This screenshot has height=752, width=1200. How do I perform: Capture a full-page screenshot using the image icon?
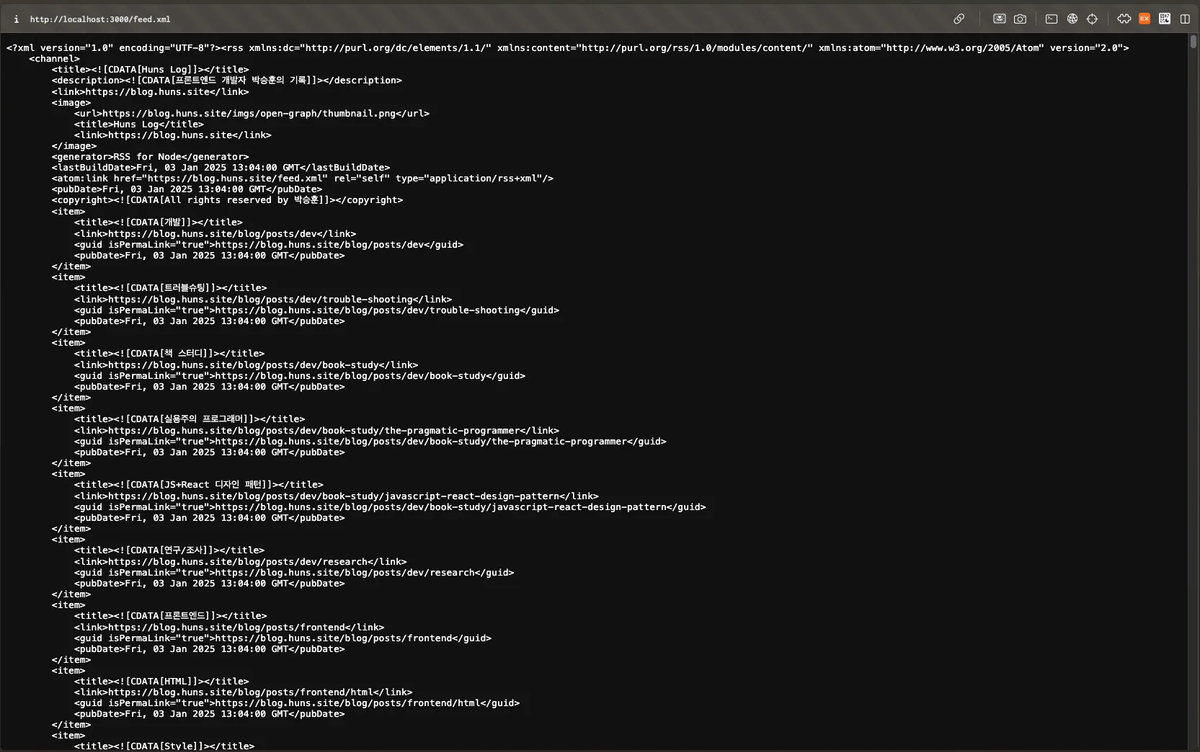pyautogui.click(x=1000, y=18)
